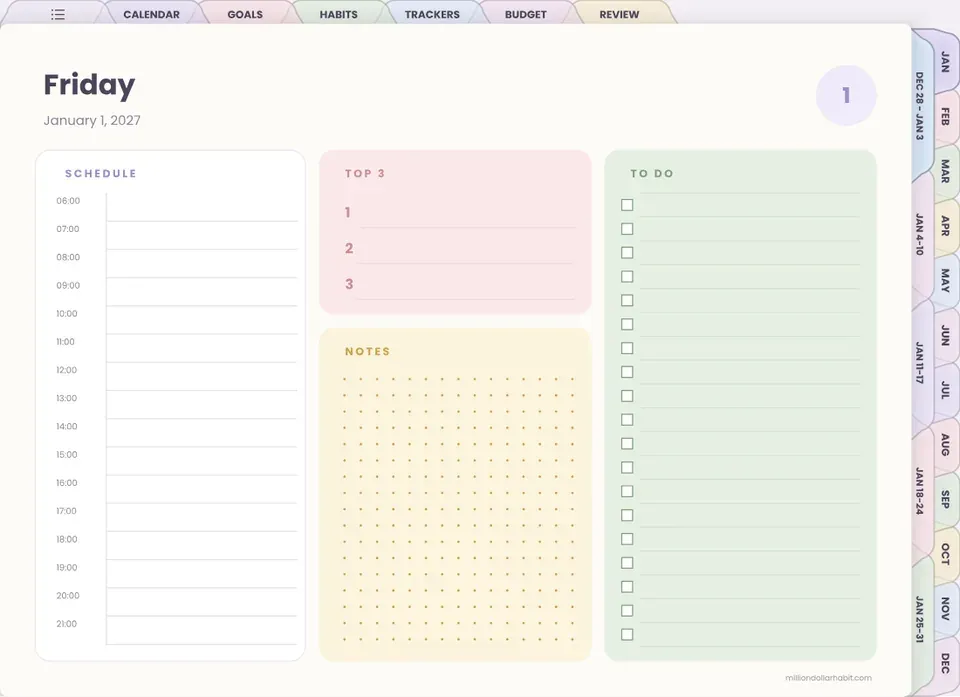Select the 12:00 schedule slot
Screen dimensions: 960x697
[x=202, y=376]
